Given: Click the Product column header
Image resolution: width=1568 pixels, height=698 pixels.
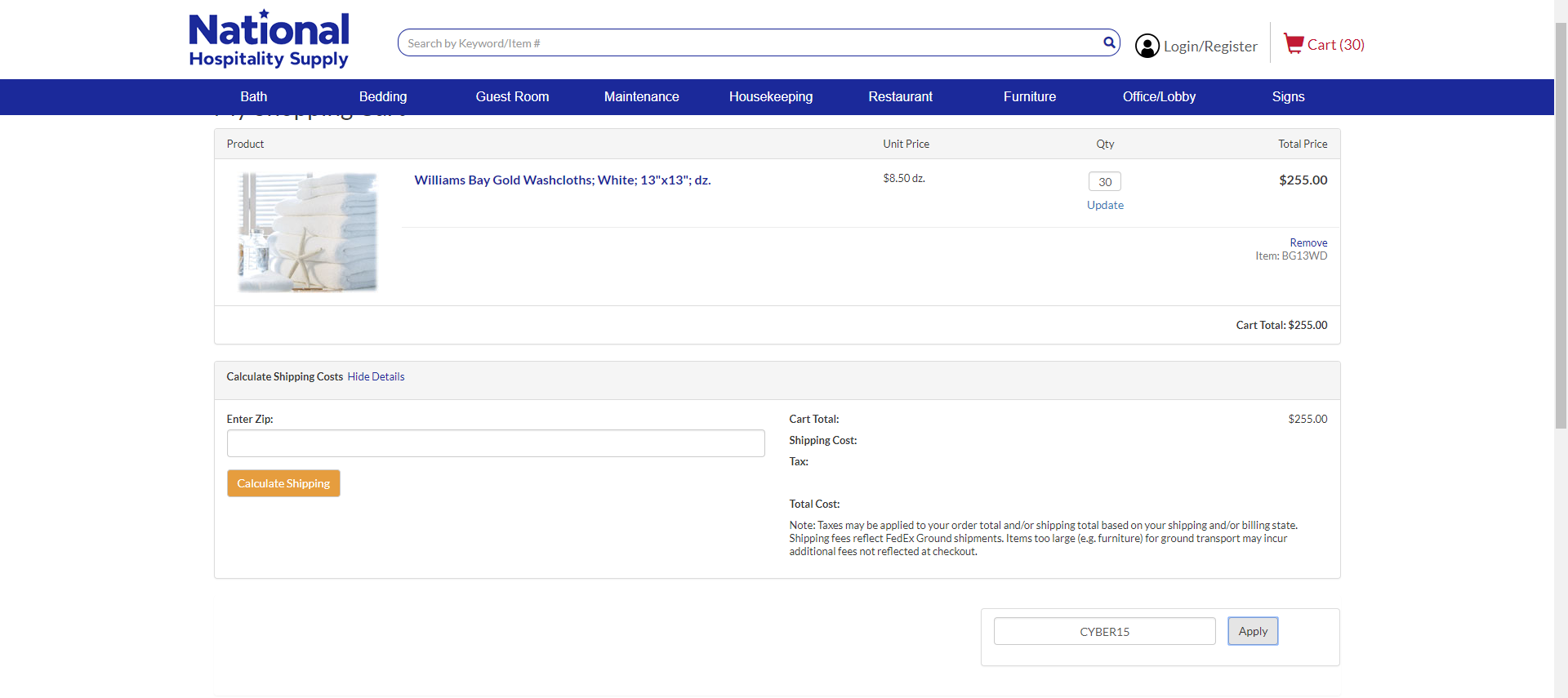Looking at the screenshot, I should click(245, 144).
